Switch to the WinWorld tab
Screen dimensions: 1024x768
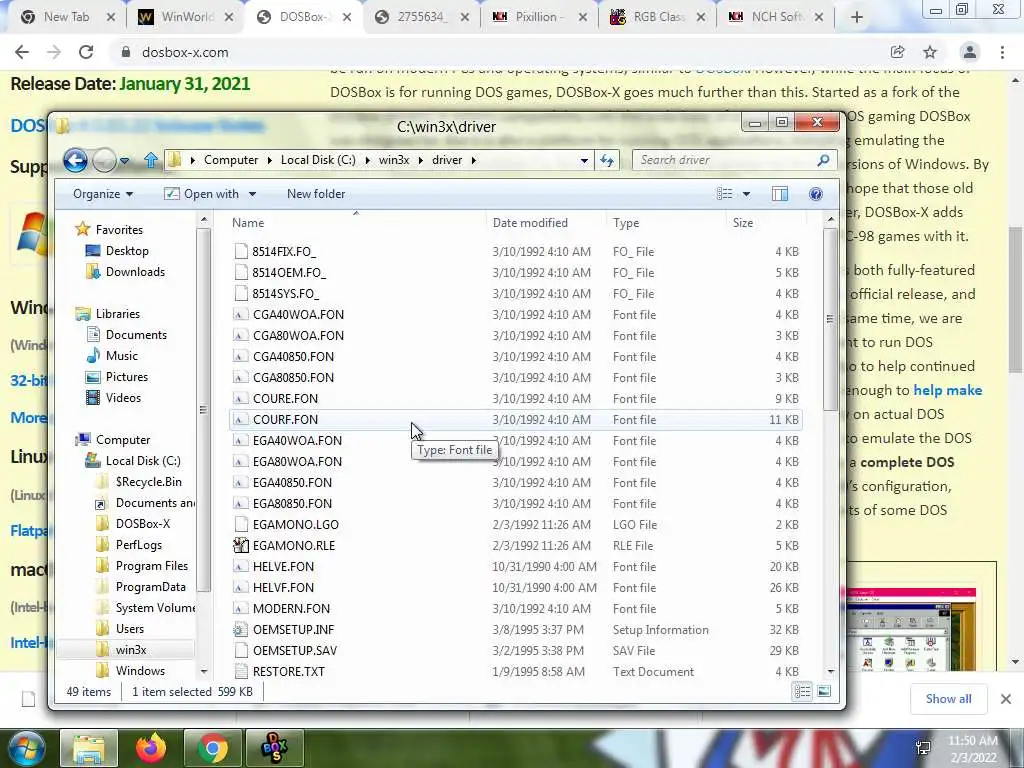[x=185, y=18]
